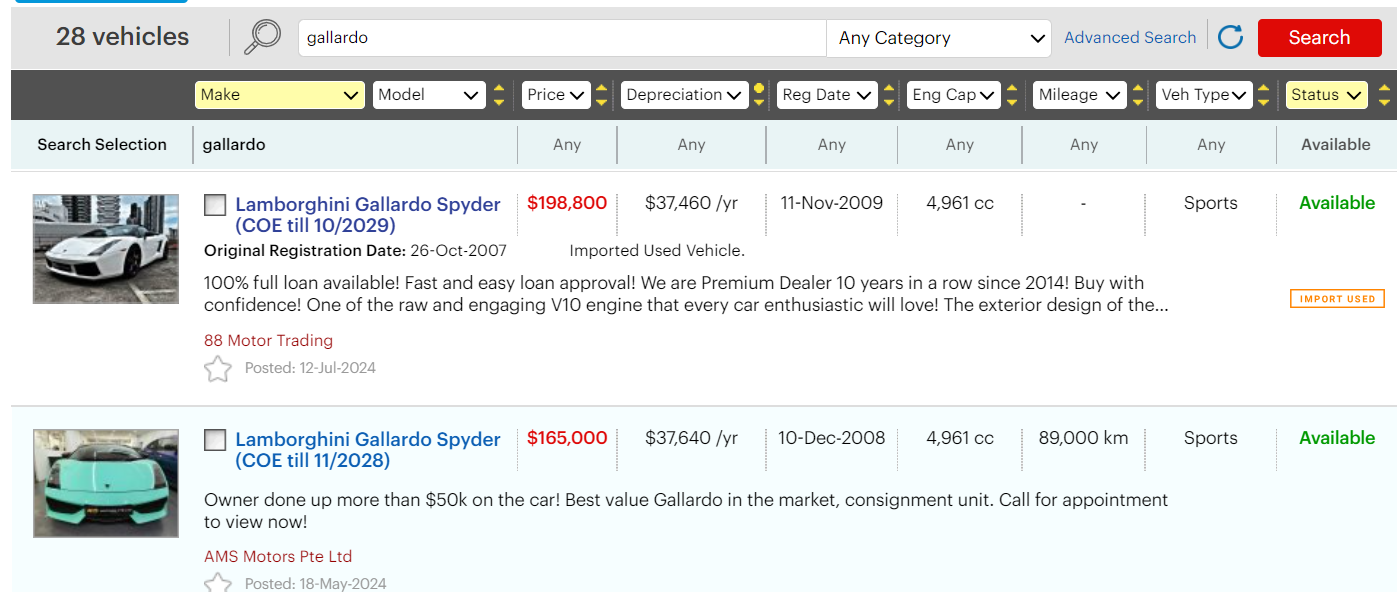The height and width of the screenshot is (592, 1398).
Task: Click the sort arrows beside Depreciation
Action: coord(759,95)
